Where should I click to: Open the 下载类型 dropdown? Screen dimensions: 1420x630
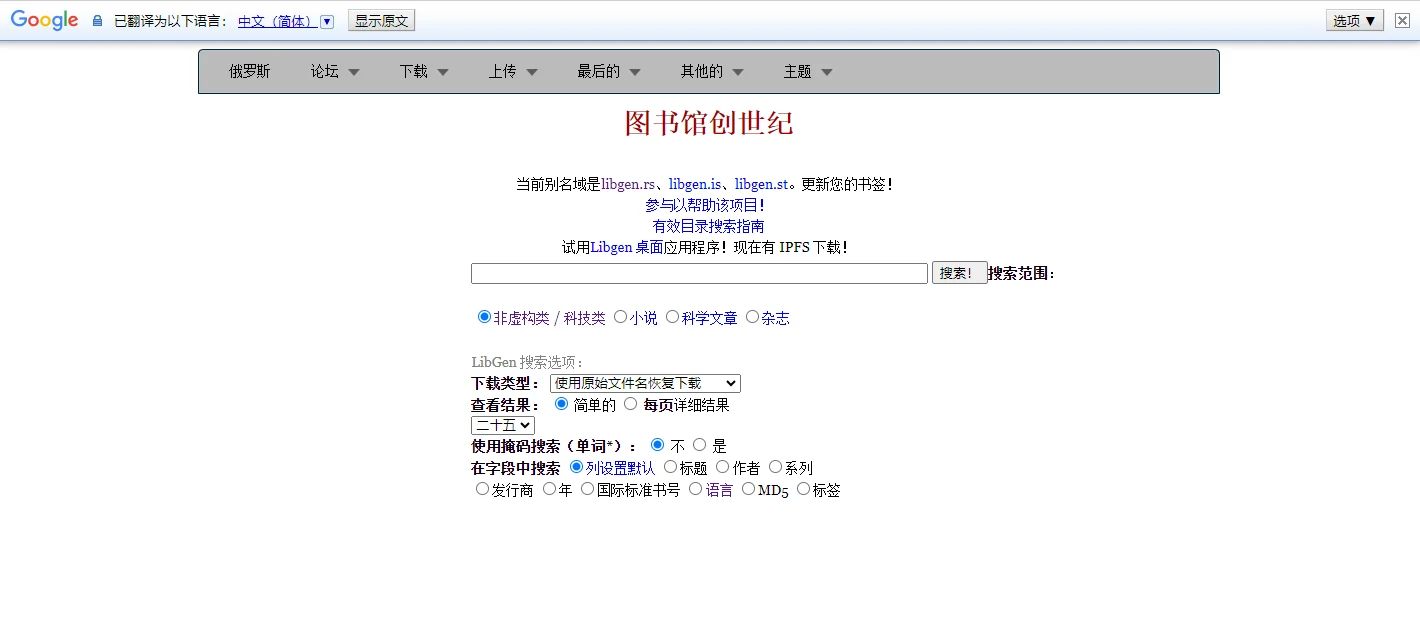click(645, 383)
